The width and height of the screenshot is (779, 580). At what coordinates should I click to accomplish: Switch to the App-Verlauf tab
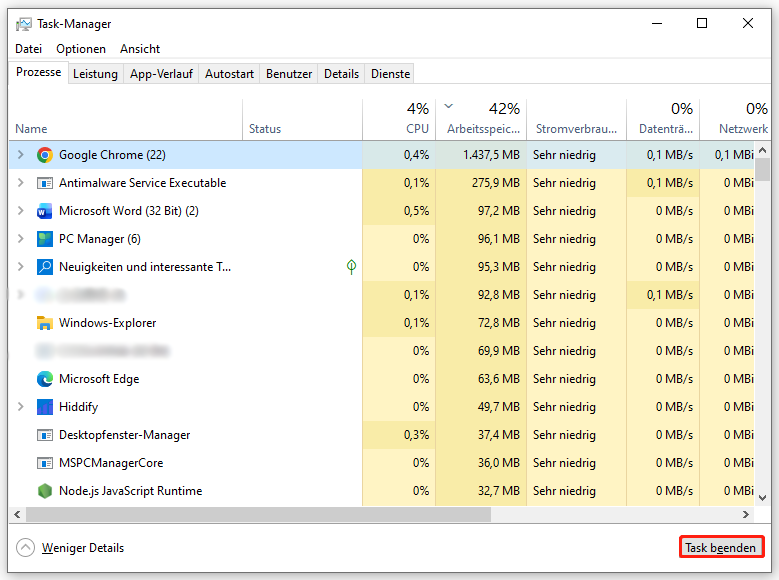click(x=161, y=74)
